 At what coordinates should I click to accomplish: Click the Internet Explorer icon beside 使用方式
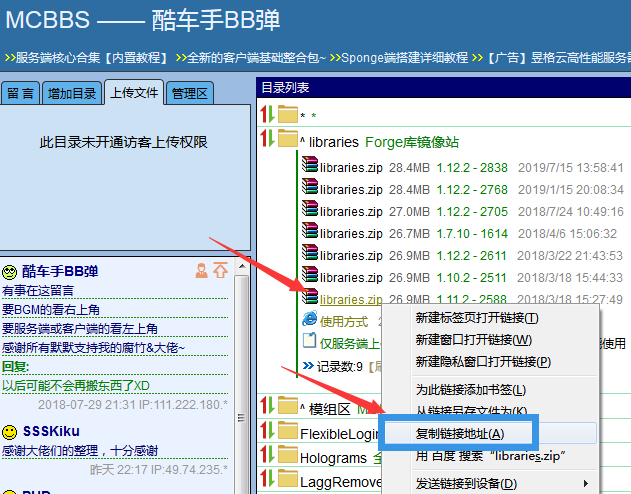[309, 319]
